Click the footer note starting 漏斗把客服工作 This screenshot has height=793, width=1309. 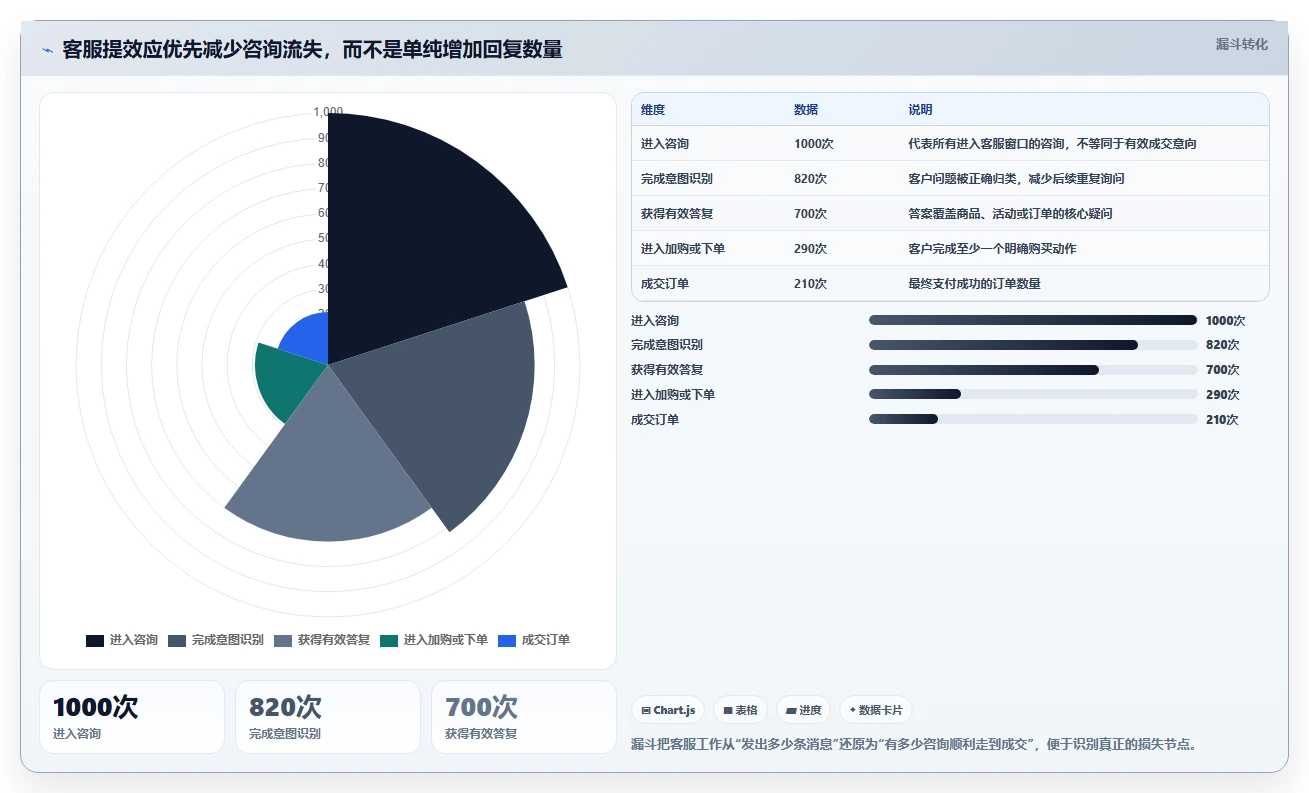[914, 744]
